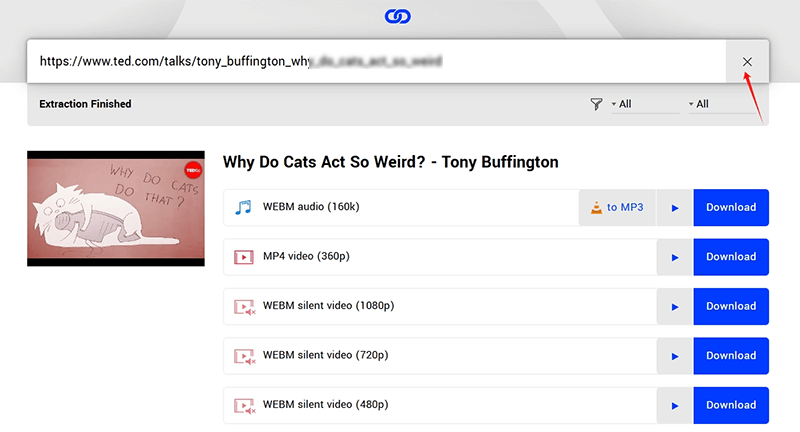The image size is (800, 432).
Task: Open the cat video thumbnail
Action: (116, 208)
